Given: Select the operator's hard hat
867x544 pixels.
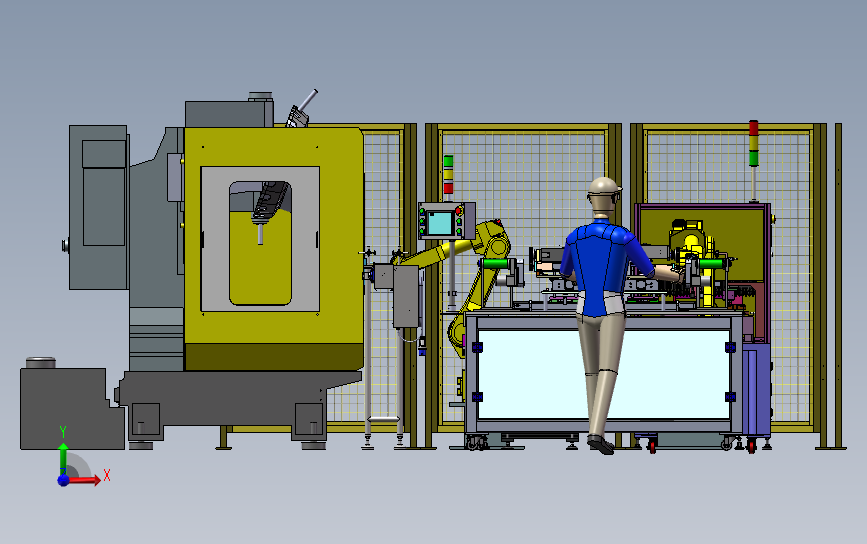Looking at the screenshot, I should click(x=603, y=186).
